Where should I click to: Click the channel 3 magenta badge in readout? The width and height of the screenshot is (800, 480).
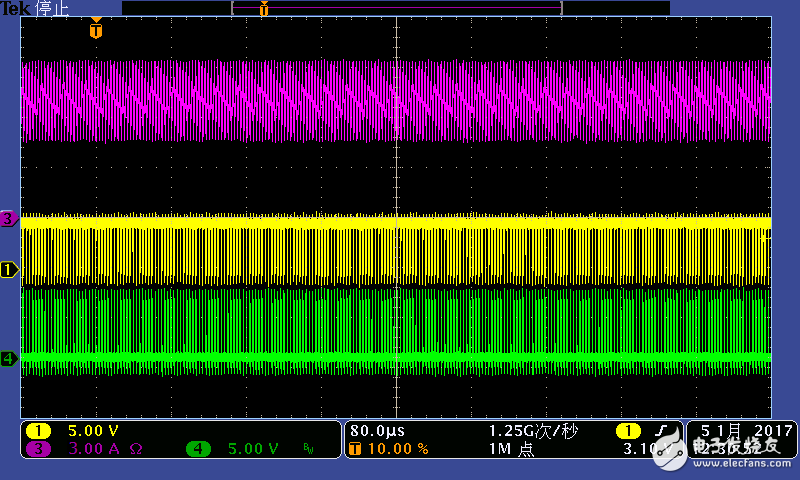38,449
